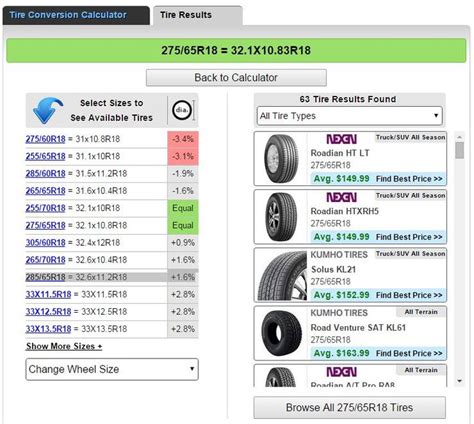The height and width of the screenshot is (424, 474).
Task: Select the 265/70R18 tire size
Action: coord(45,260)
